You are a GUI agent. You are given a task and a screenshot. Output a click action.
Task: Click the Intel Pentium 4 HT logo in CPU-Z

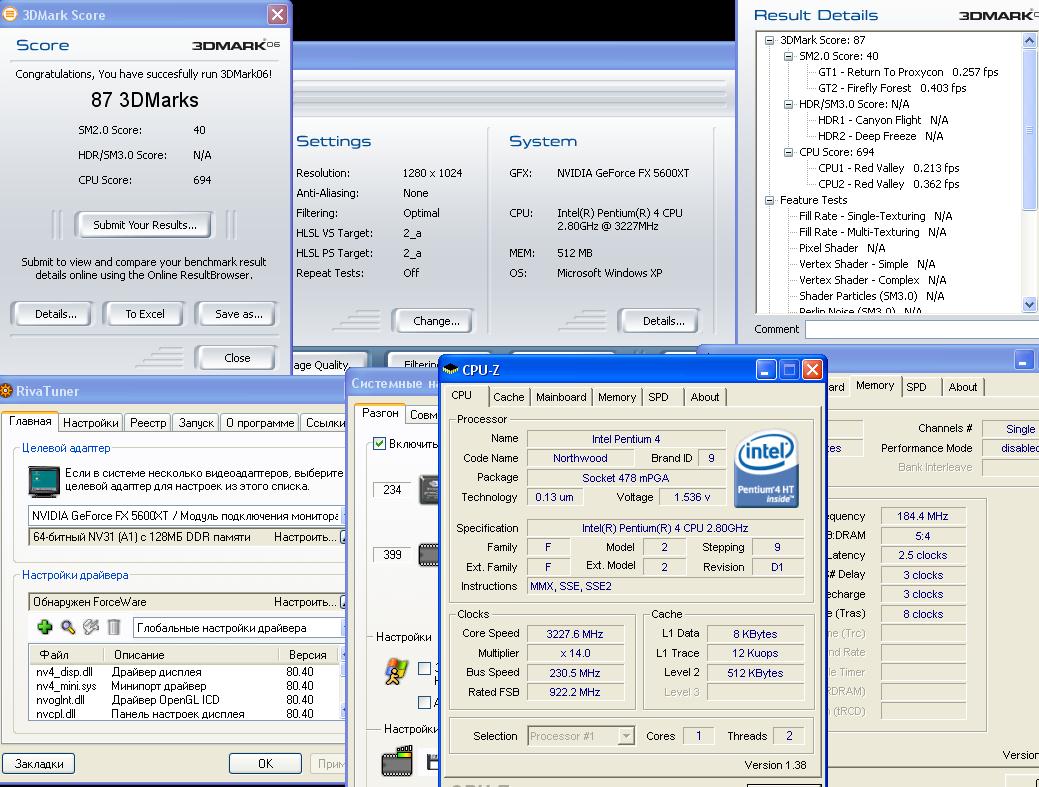(766, 468)
